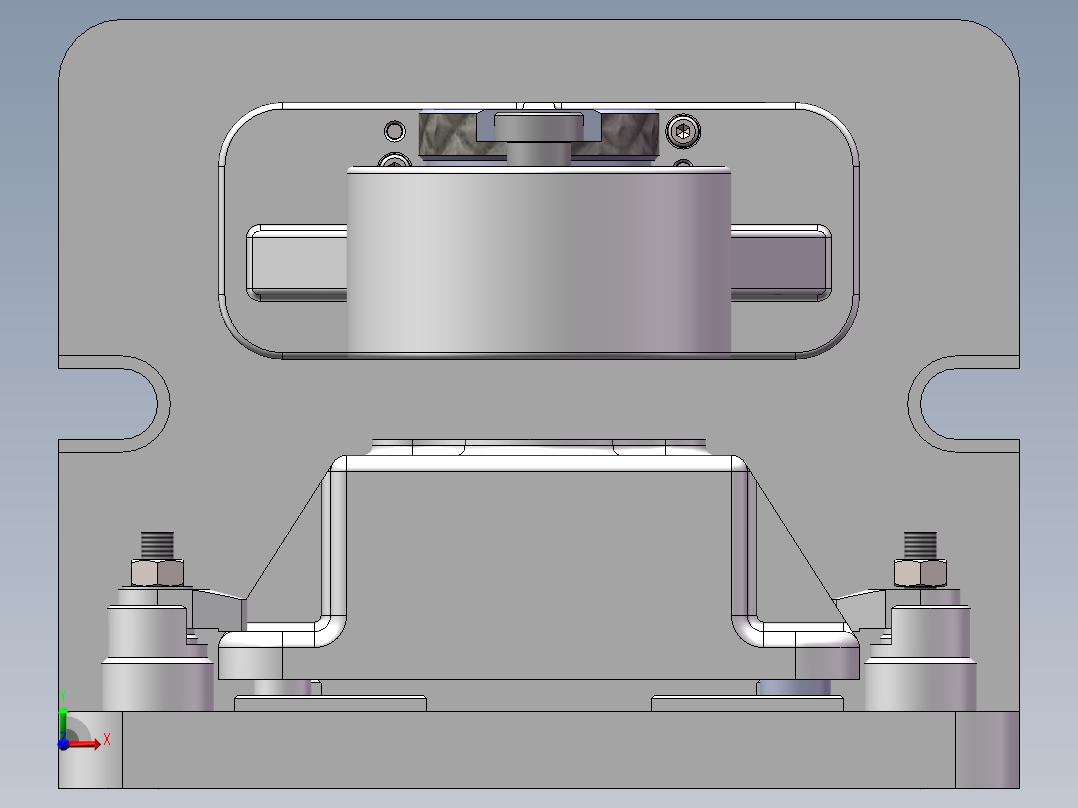
Task: Select the bottom base plate
Action: pyautogui.click(x=538, y=750)
